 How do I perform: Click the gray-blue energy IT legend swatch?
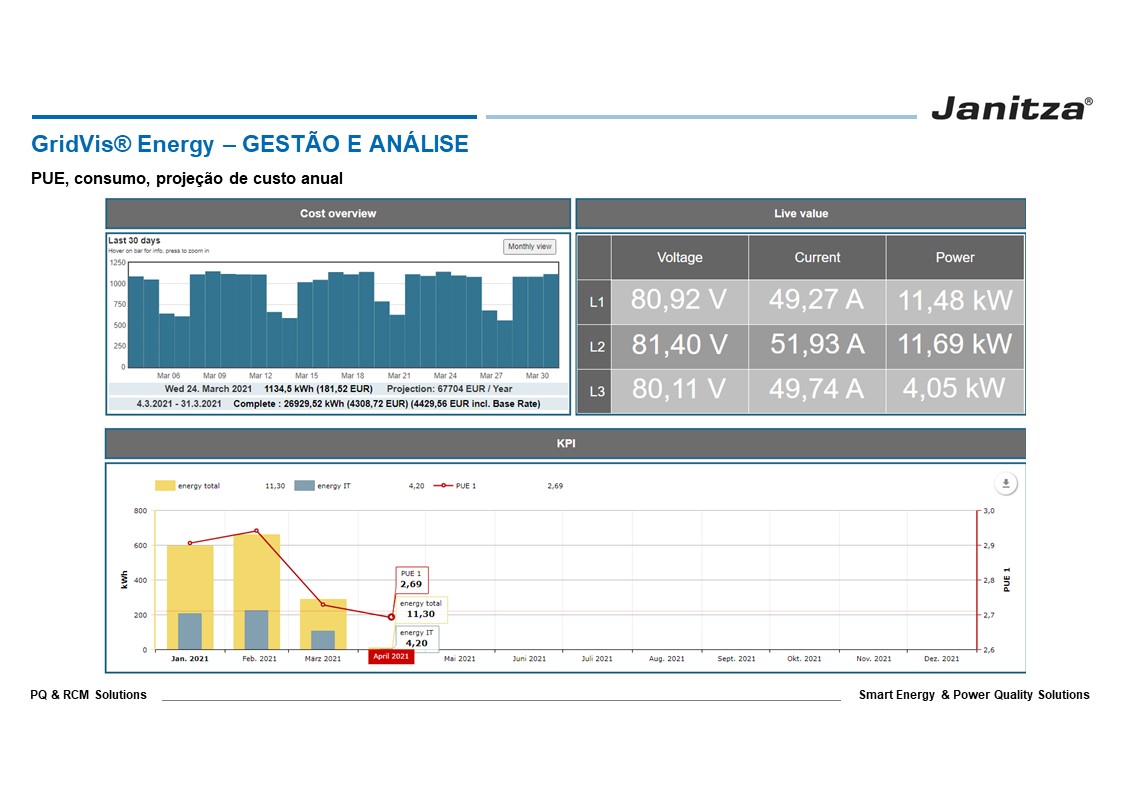[x=304, y=486]
